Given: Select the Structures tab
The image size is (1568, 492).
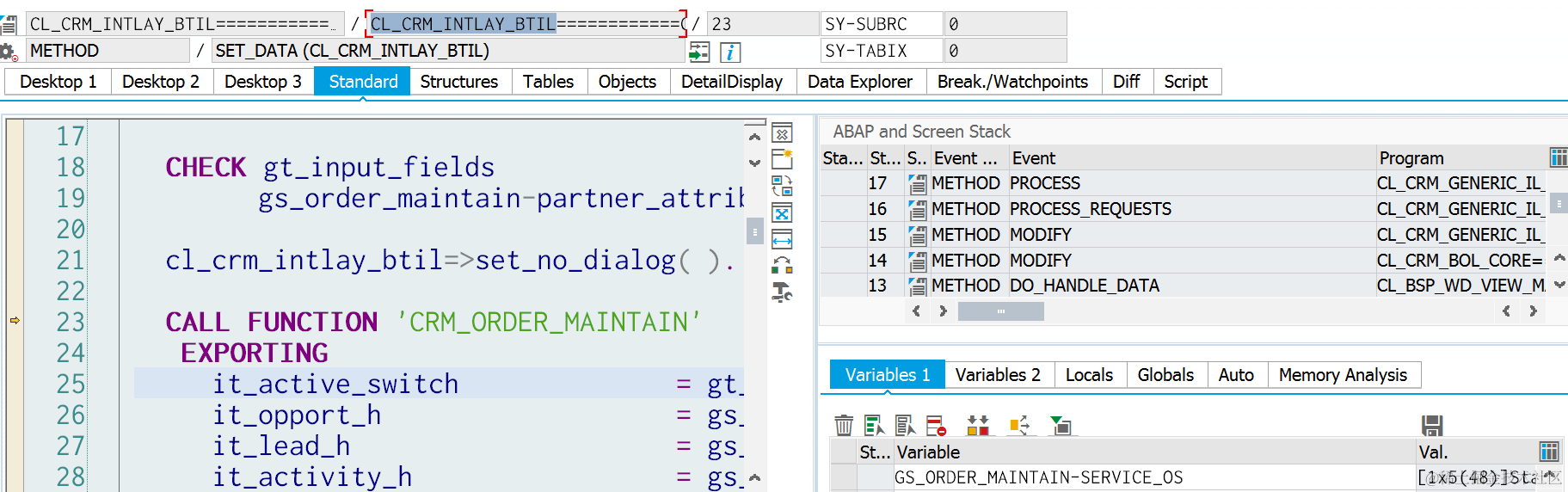Looking at the screenshot, I should click(459, 82).
